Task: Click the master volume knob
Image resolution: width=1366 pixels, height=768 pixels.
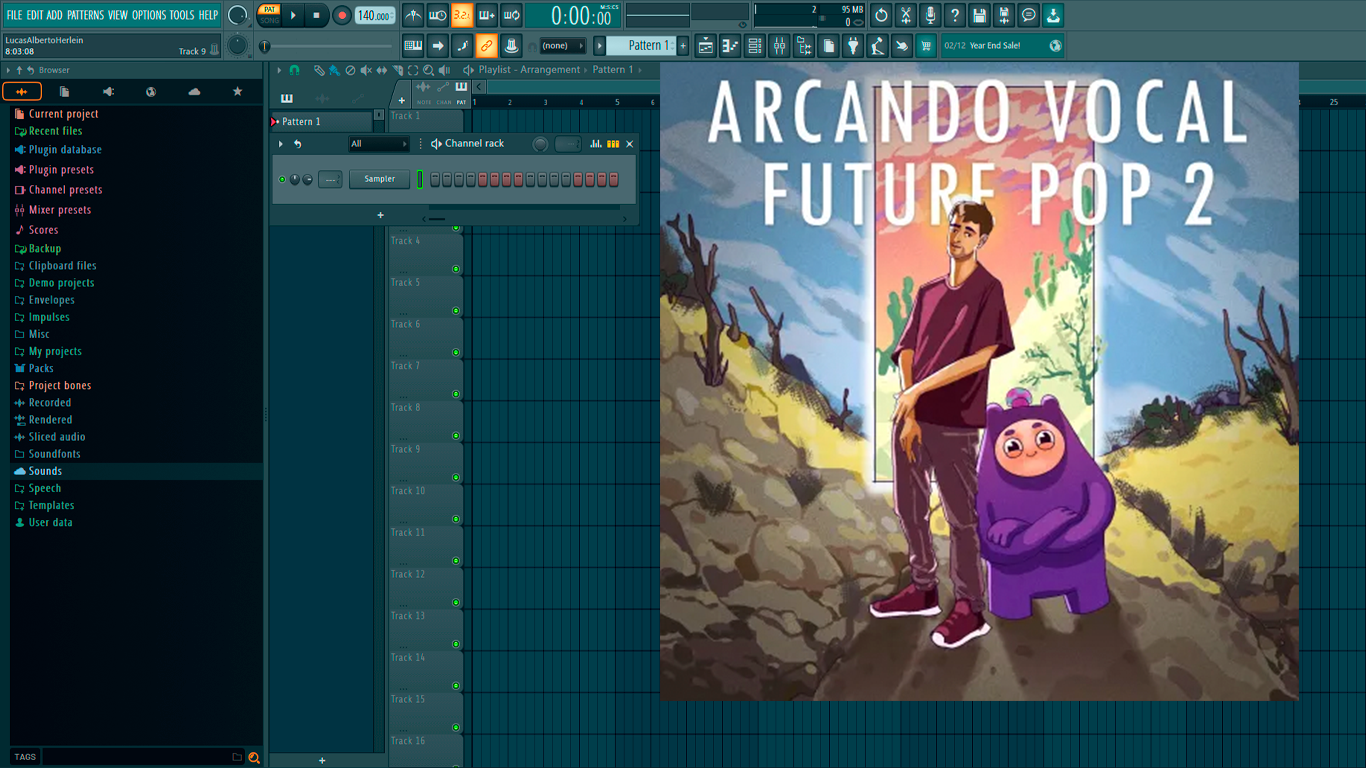Action: point(237,15)
